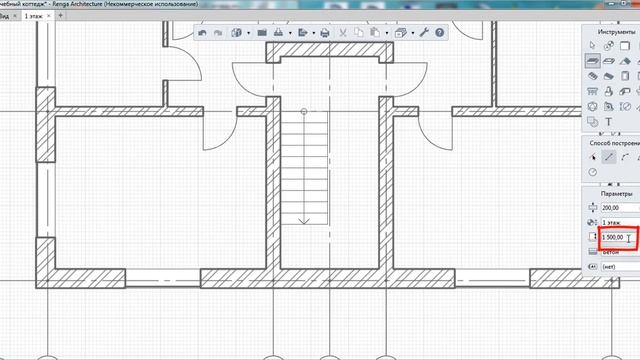Add a new tab with the plus button
The height and width of the screenshot is (360, 640).
click(x=60, y=16)
